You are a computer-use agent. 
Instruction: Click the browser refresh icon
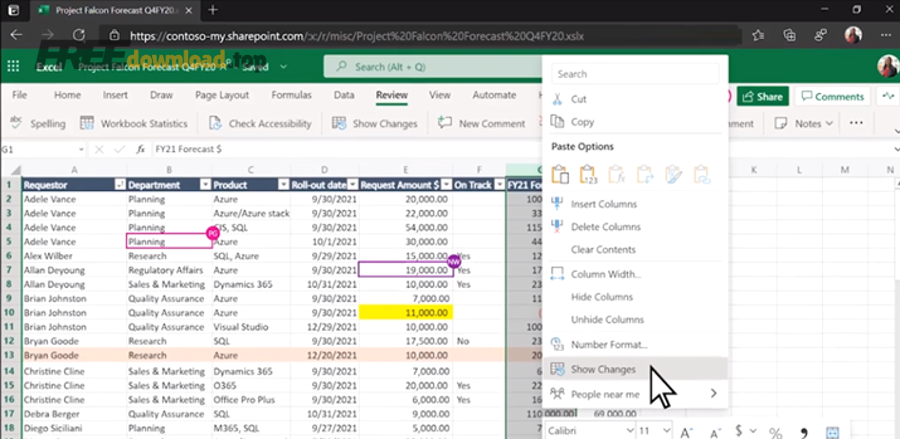point(79,36)
